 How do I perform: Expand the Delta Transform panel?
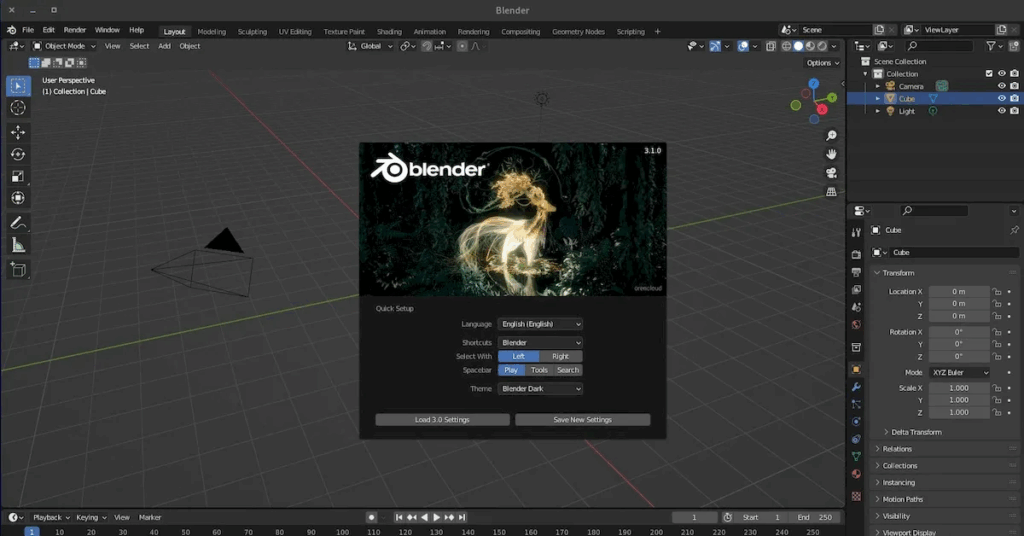(x=915, y=432)
